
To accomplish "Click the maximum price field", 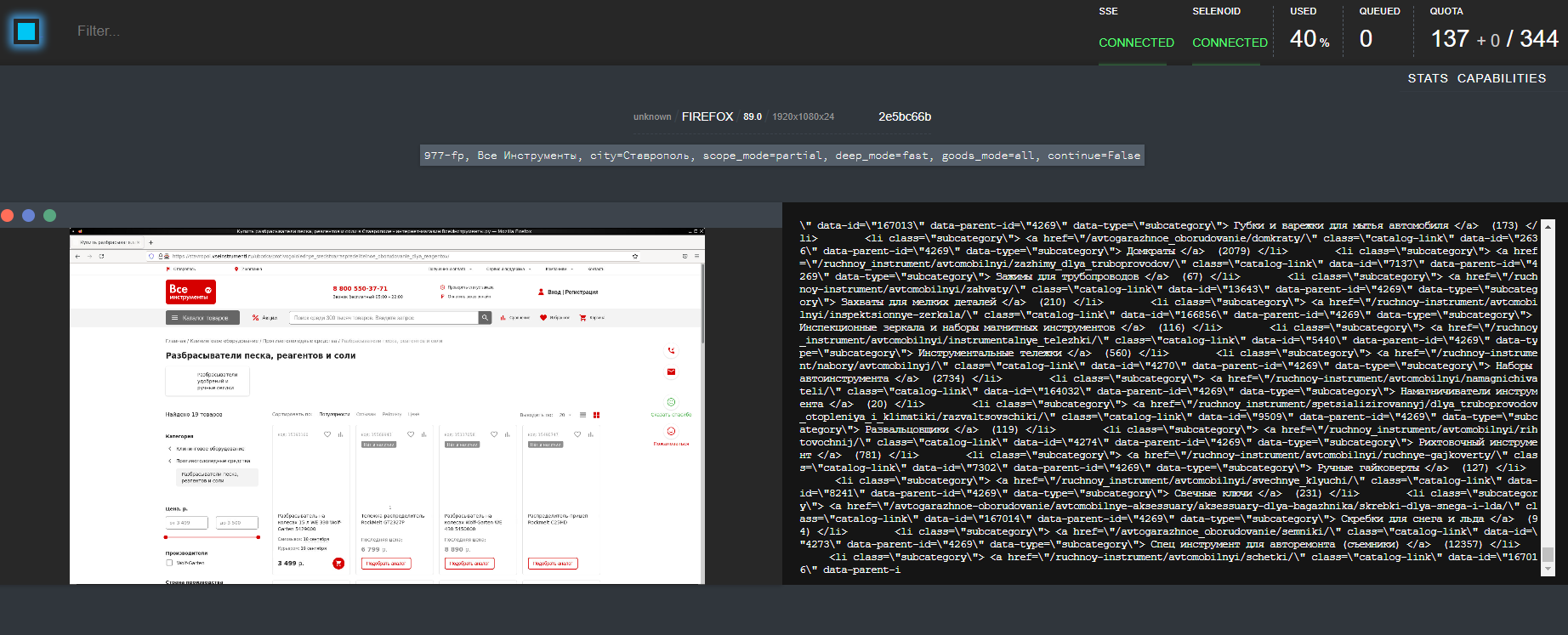I will [237, 523].
